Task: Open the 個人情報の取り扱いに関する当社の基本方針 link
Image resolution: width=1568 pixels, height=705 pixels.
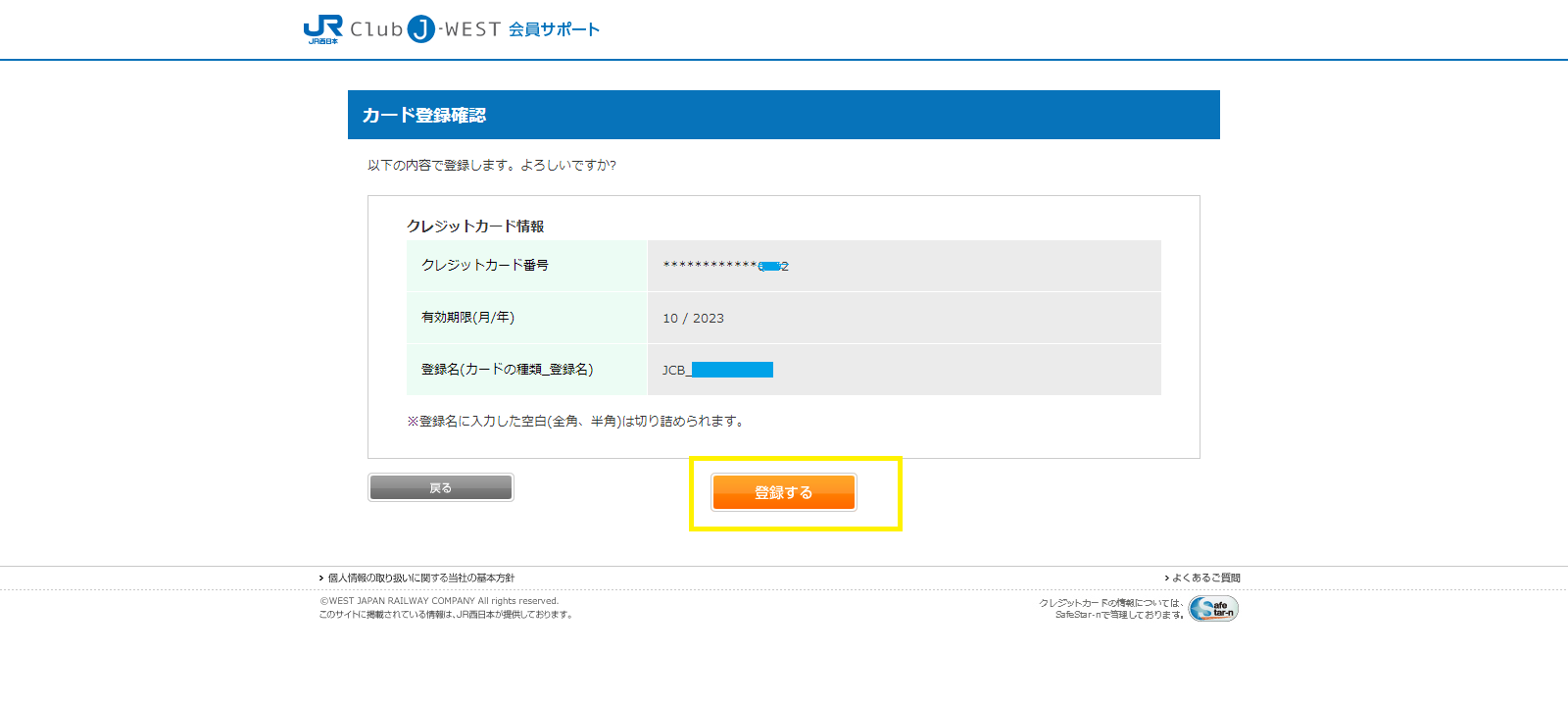Action: 420,579
